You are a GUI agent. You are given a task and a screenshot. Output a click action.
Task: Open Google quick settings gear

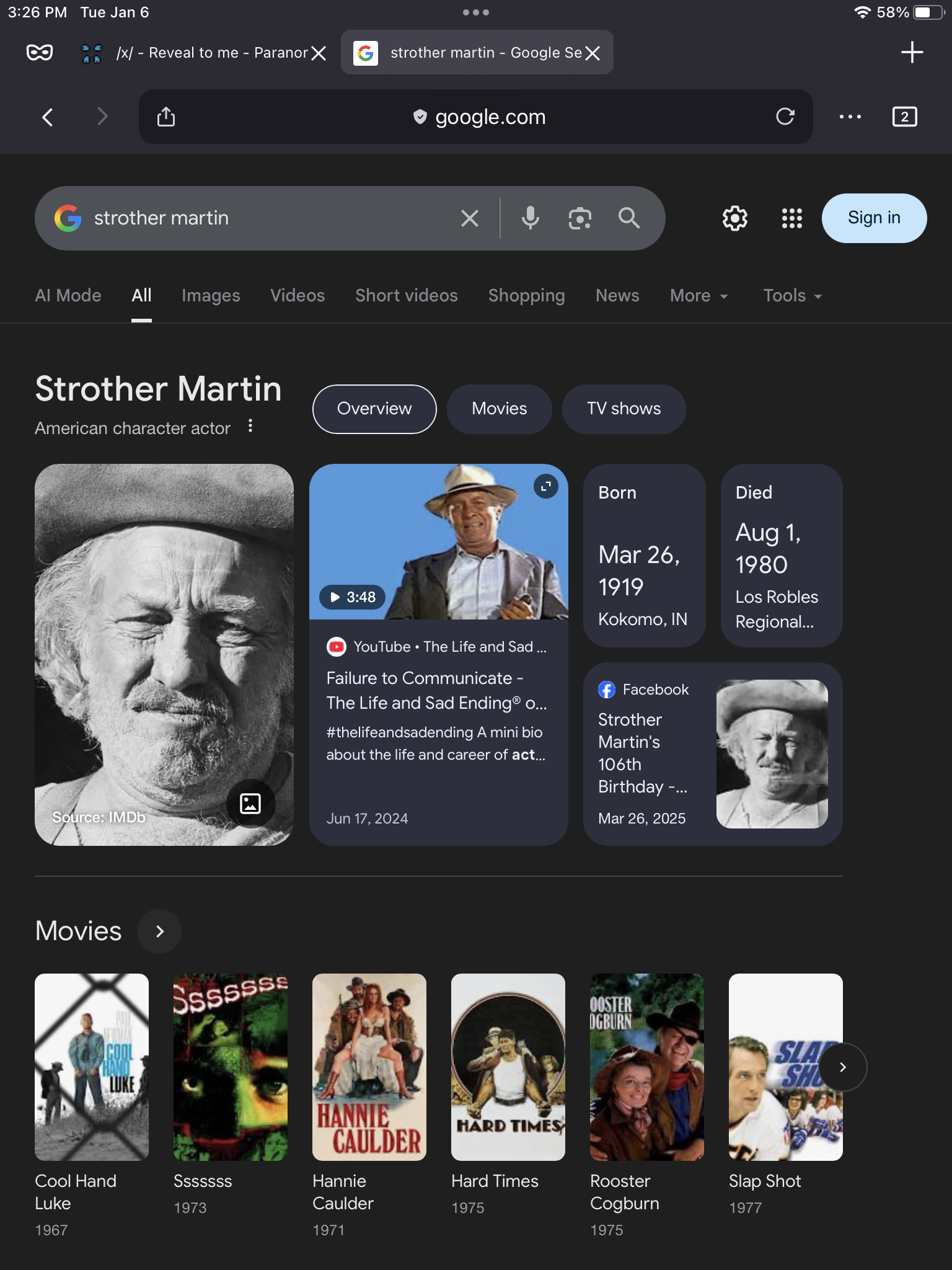(735, 218)
